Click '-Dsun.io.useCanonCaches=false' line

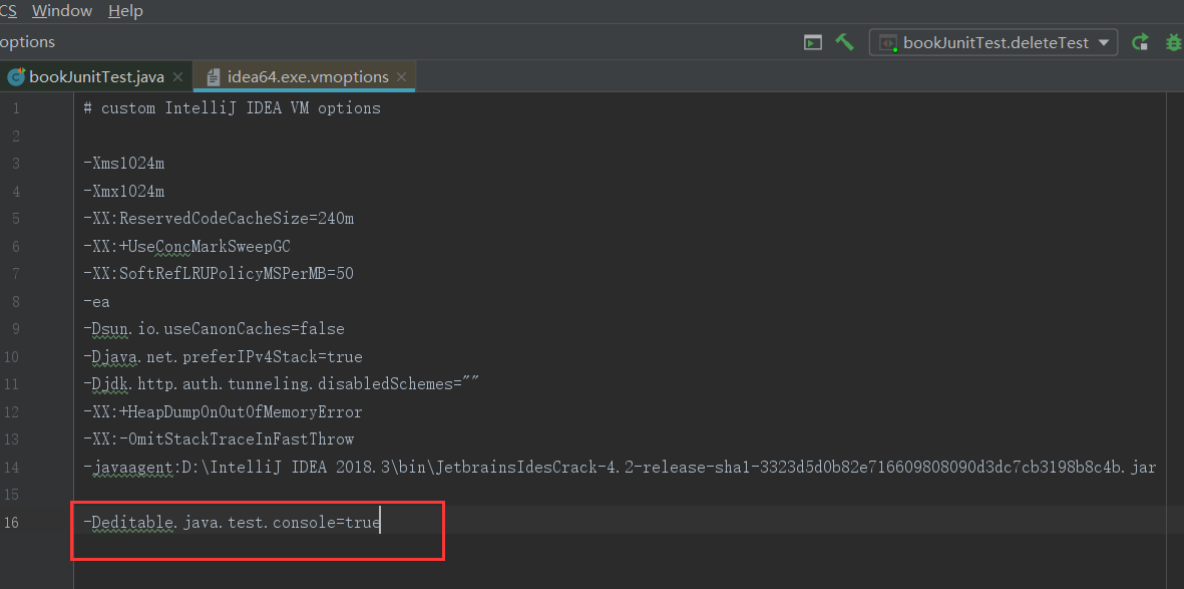coord(214,329)
